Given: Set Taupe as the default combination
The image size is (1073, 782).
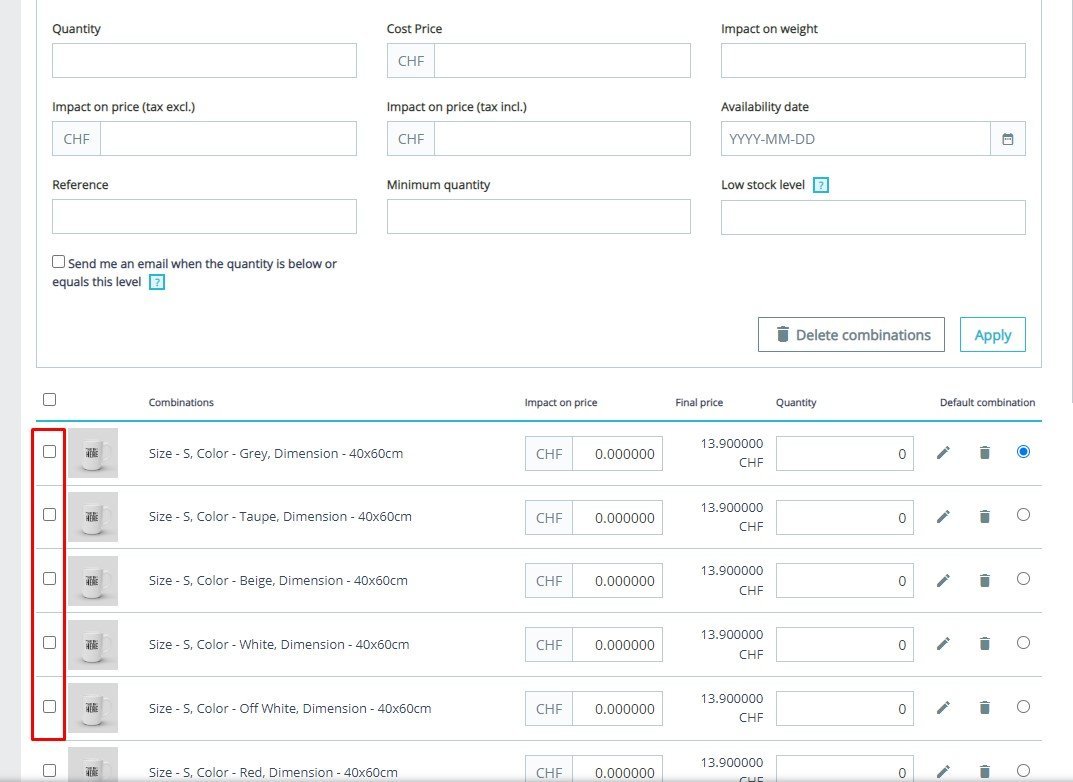Looking at the screenshot, I should 1022,515.
